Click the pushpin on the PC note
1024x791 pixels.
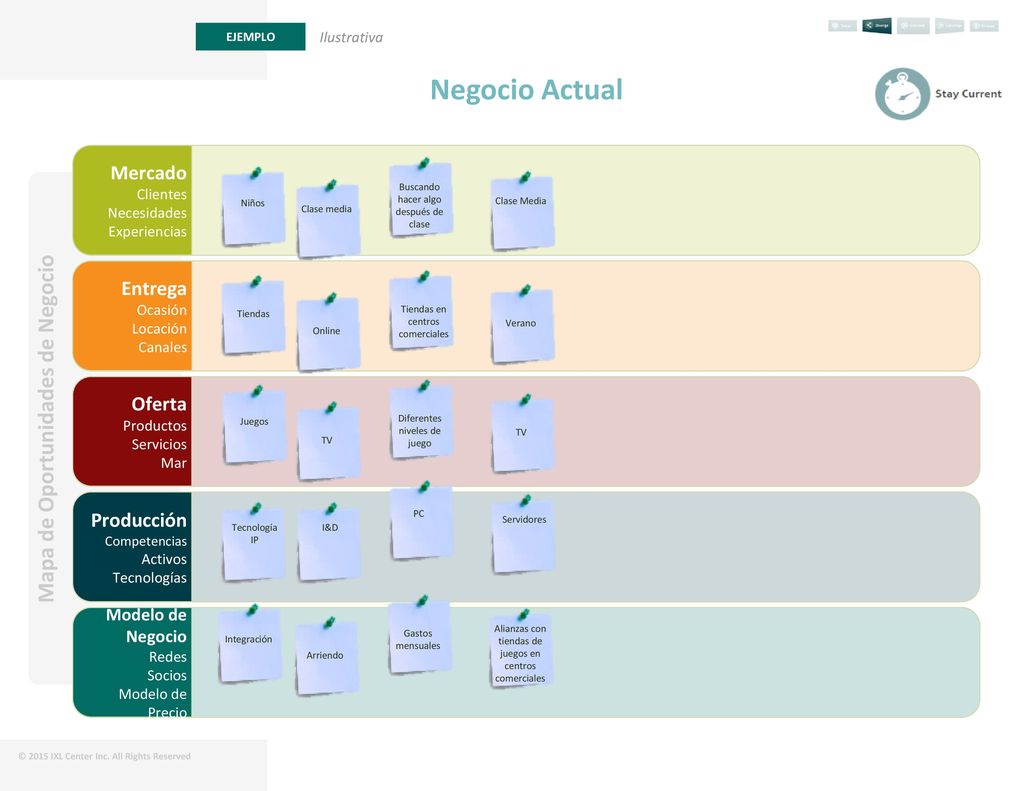pos(424,486)
